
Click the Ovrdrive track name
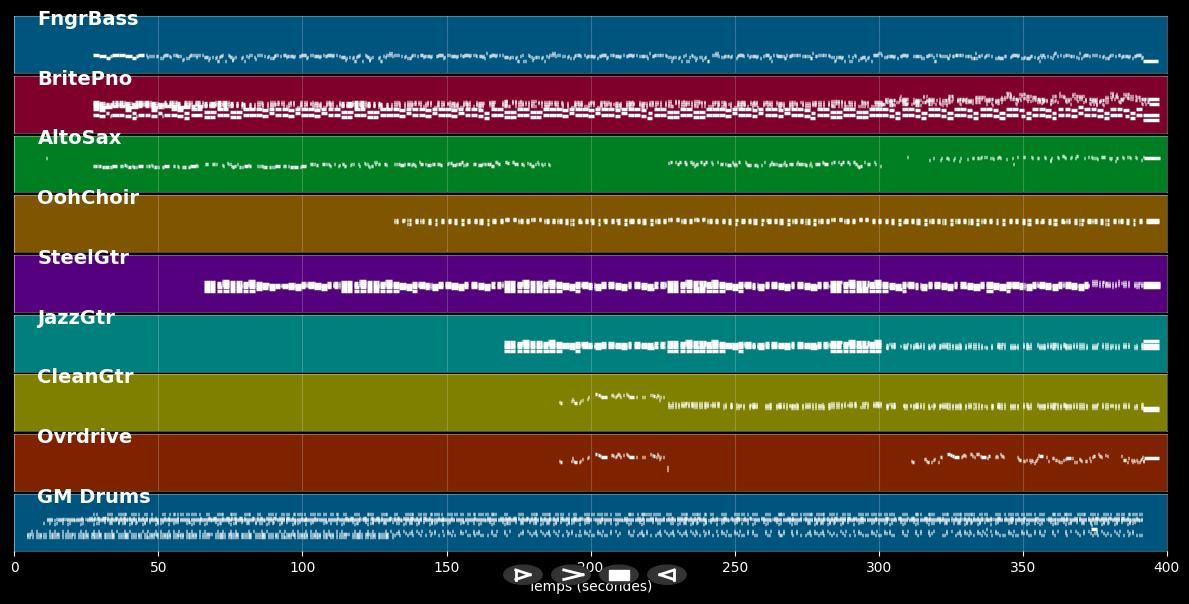(x=83, y=436)
